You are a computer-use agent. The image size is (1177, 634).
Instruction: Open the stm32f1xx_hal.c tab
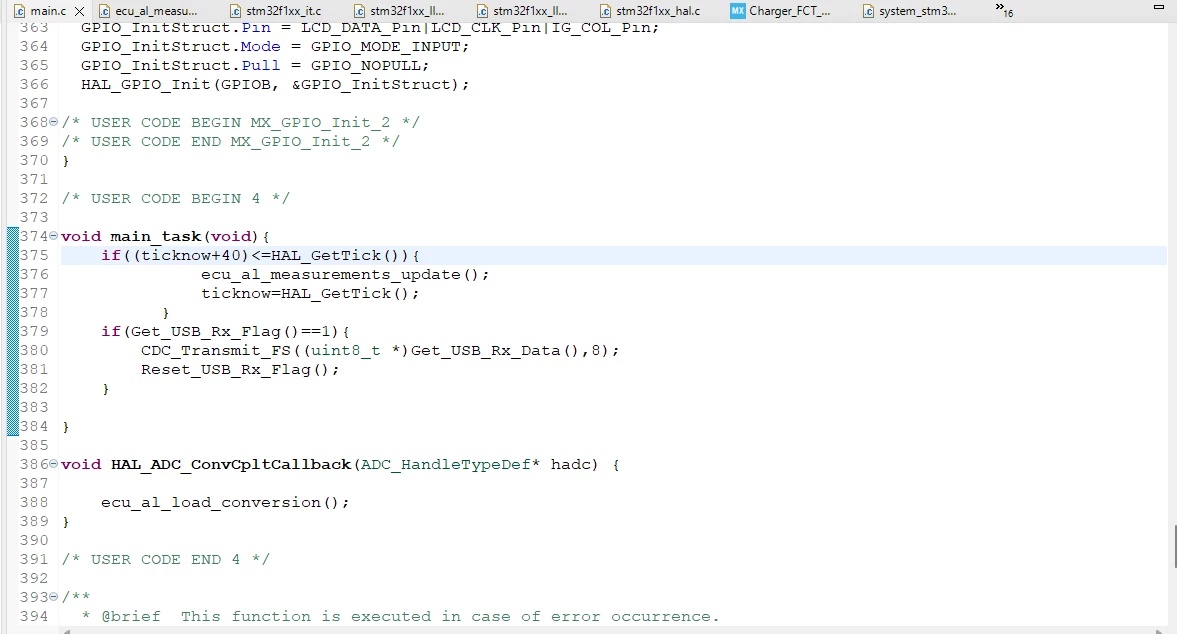point(651,11)
